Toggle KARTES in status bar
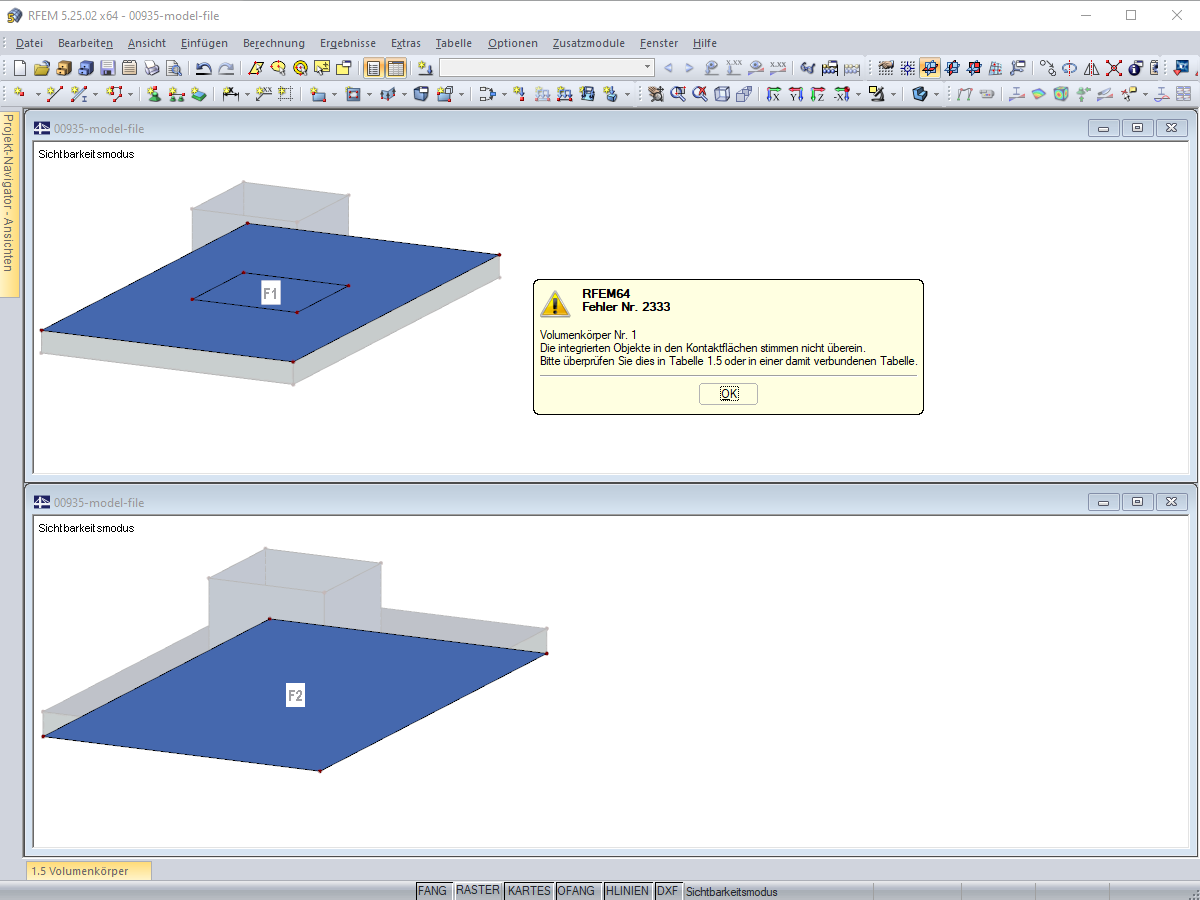Viewport: 1200px width, 900px height. tap(529, 891)
